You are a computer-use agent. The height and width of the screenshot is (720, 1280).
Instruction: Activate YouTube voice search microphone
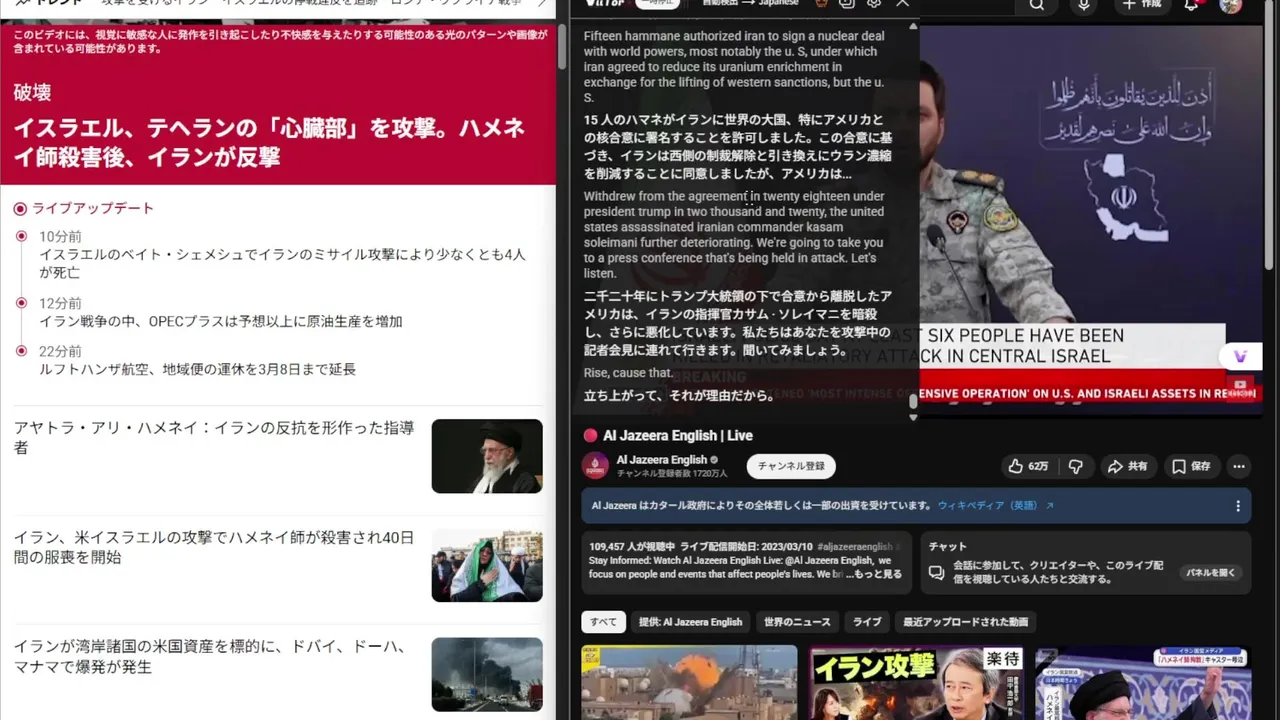1084,5
